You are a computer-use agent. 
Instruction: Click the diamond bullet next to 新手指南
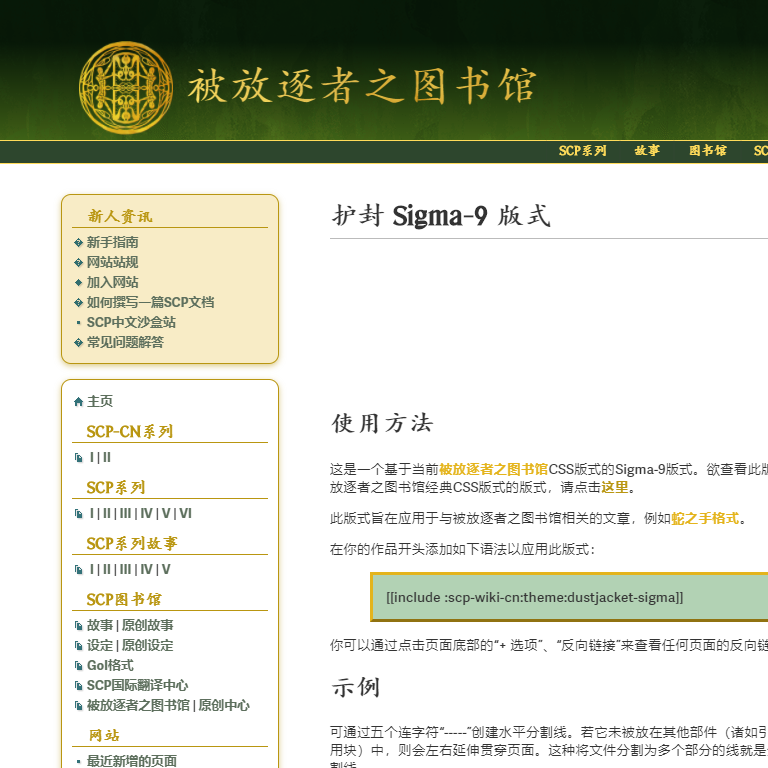pos(79,243)
